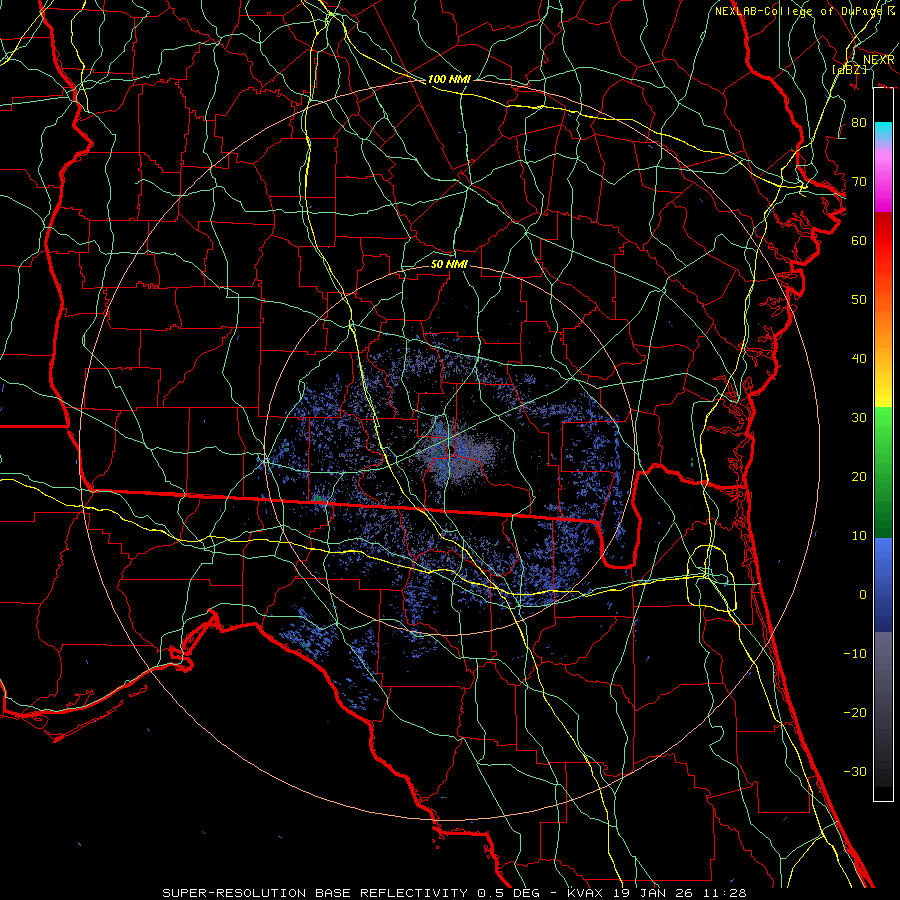This screenshot has height=900, width=900.
Task: Click the 50 value on the color scale
Action: coord(859,300)
